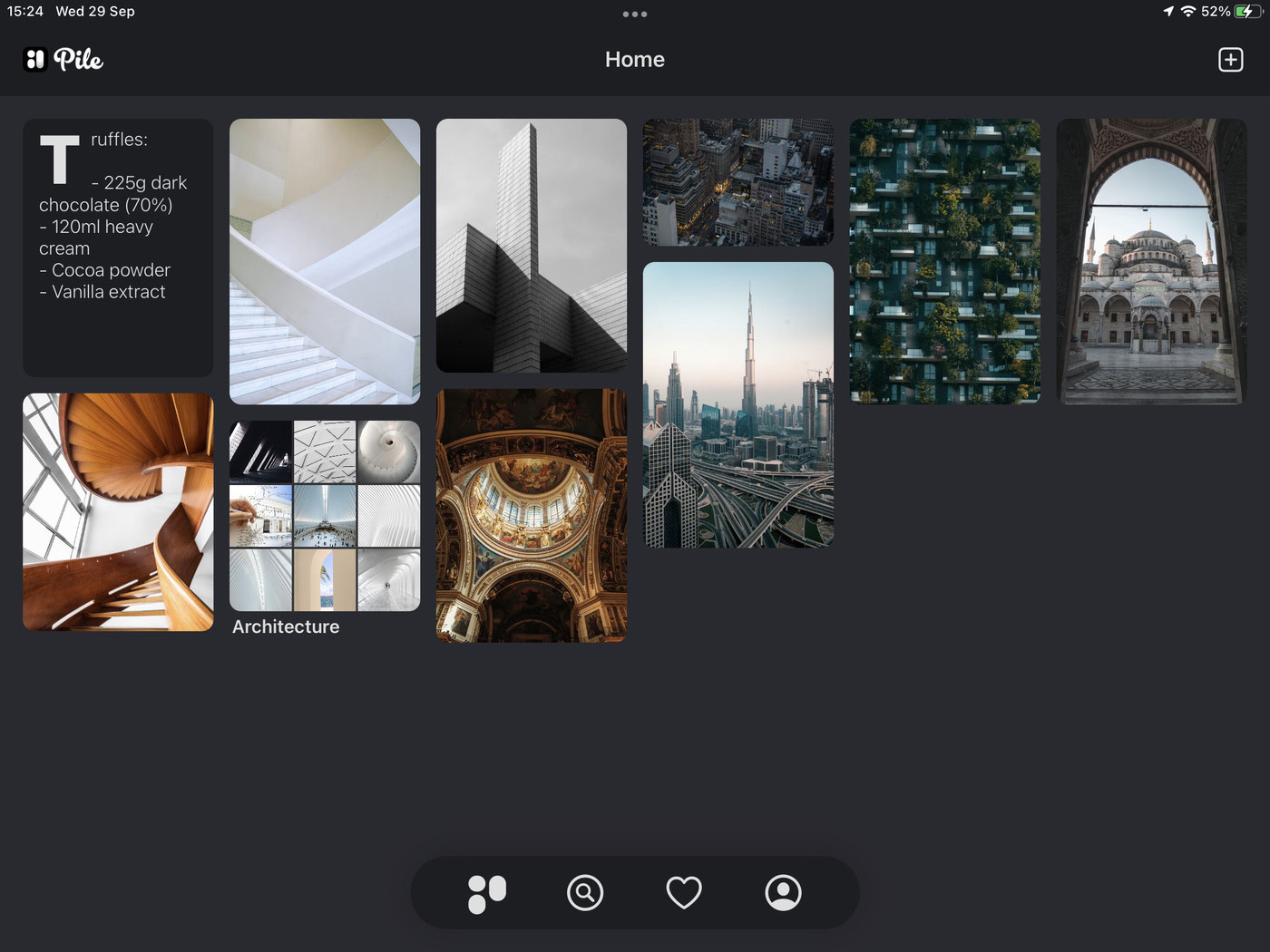Tap the Home title
This screenshot has height=952, width=1270.
(635, 60)
